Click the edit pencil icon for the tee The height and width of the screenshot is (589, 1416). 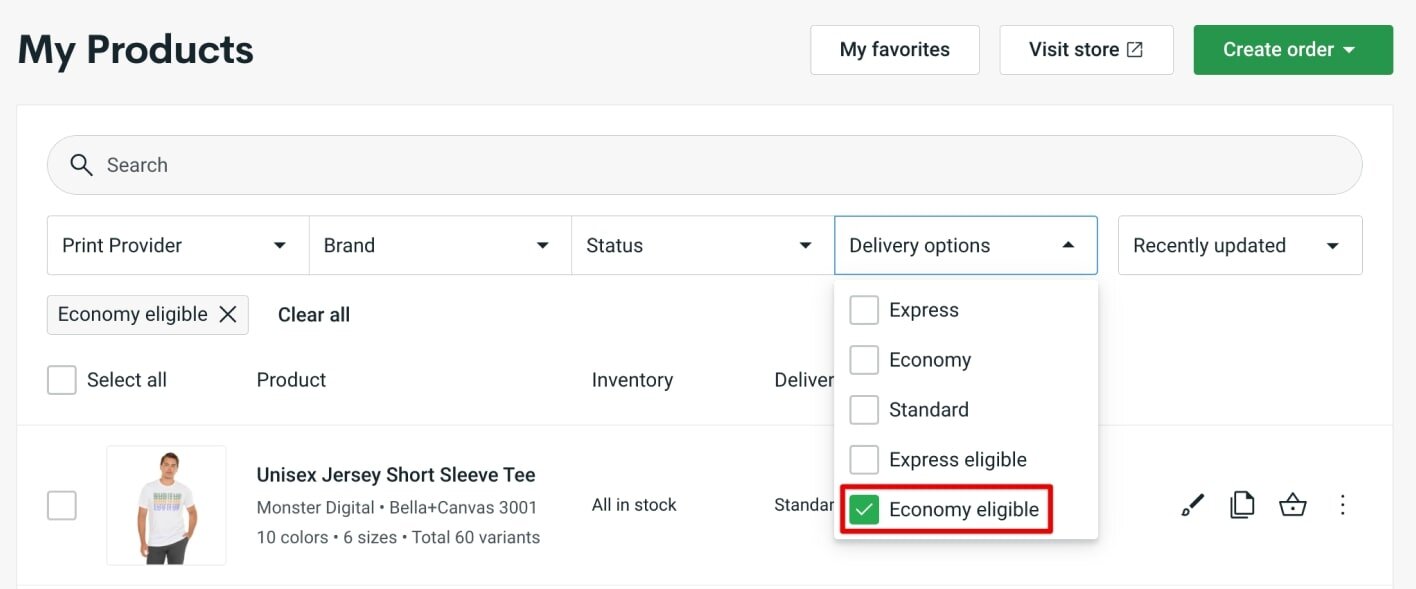click(1193, 505)
